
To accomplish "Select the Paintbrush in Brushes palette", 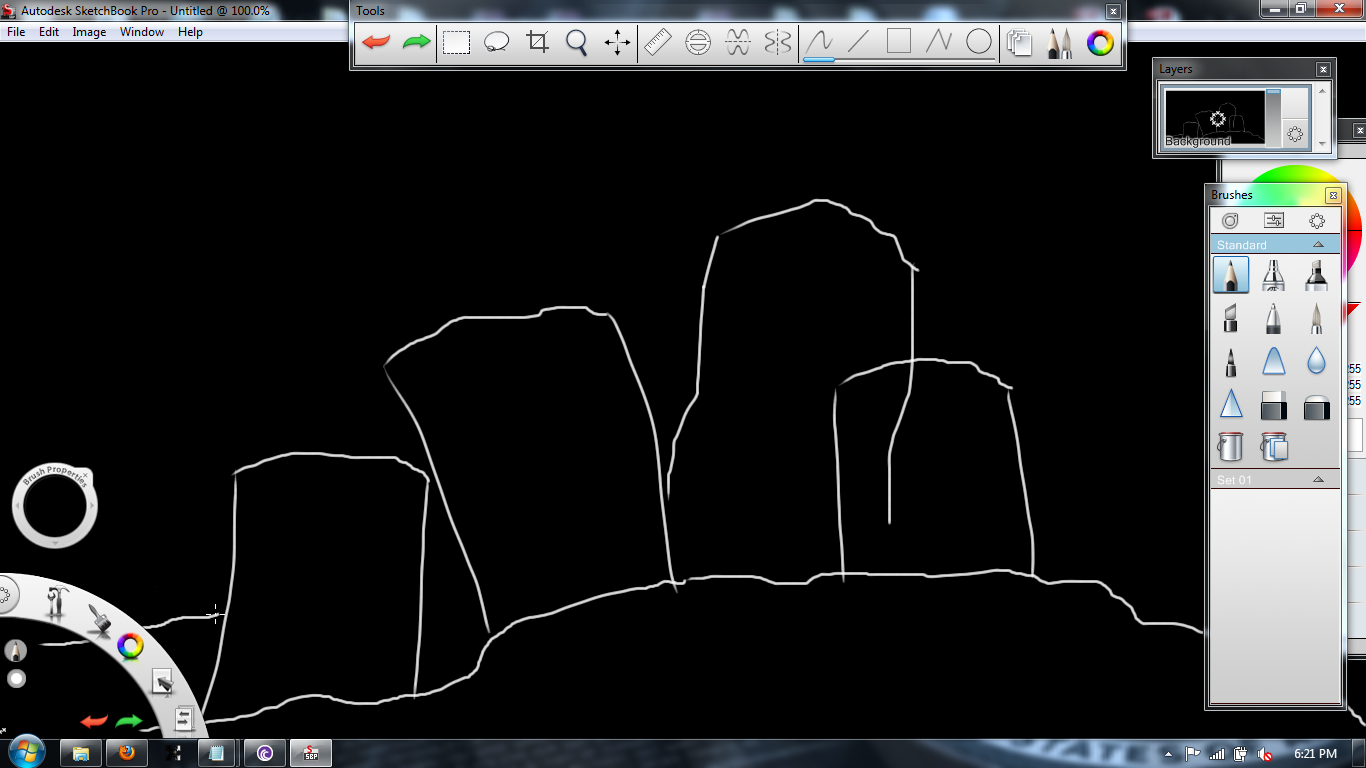I will click(1316, 318).
